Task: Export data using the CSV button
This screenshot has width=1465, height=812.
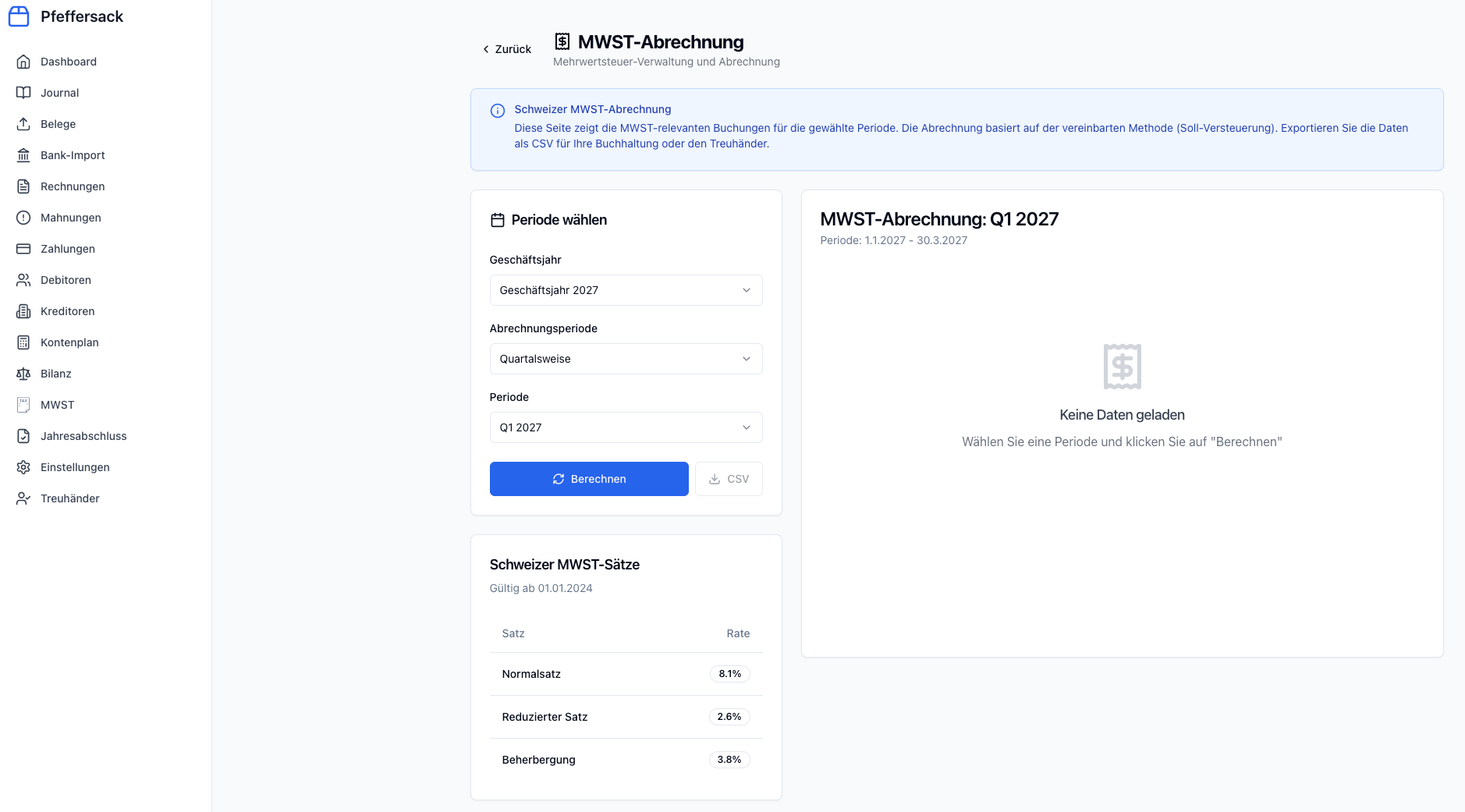Action: 729,478
